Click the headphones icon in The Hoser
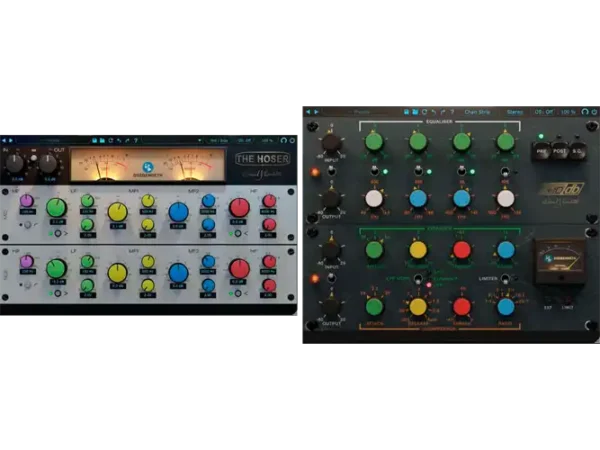Screen dimensions: 600x450 pyautogui.click(x=284, y=140)
